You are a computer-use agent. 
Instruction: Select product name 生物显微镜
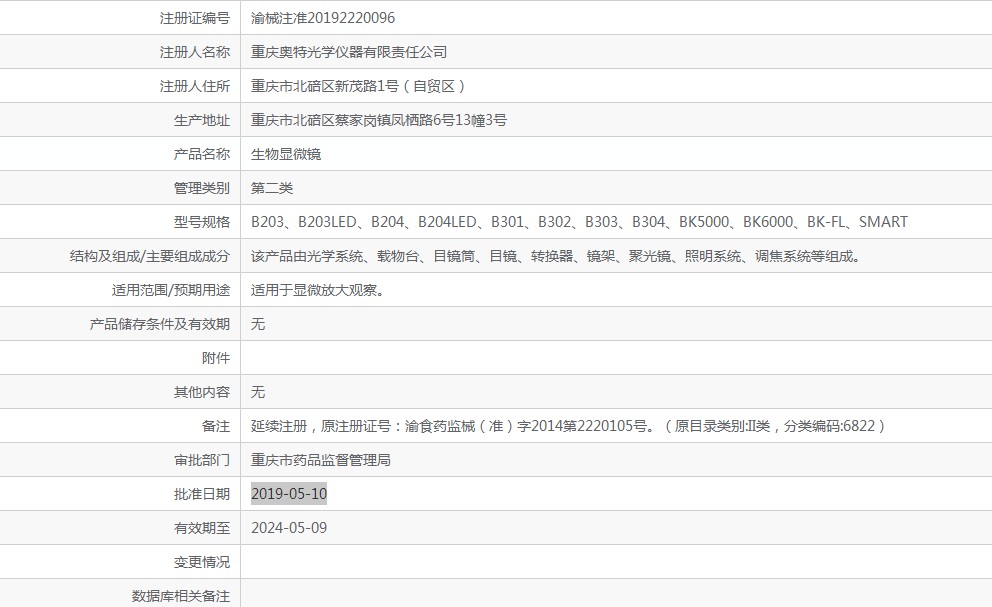pos(286,154)
